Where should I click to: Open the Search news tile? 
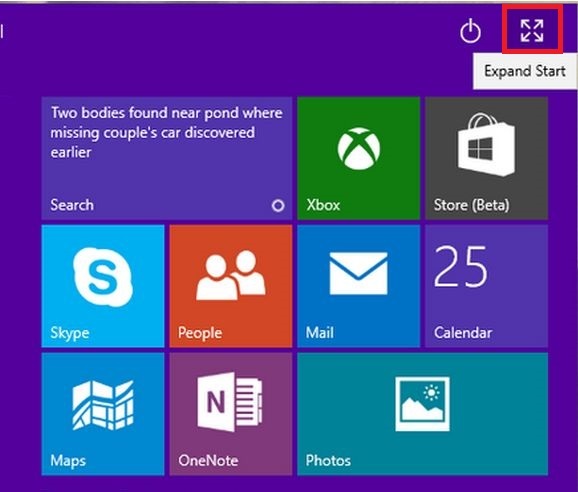[x=167, y=158]
